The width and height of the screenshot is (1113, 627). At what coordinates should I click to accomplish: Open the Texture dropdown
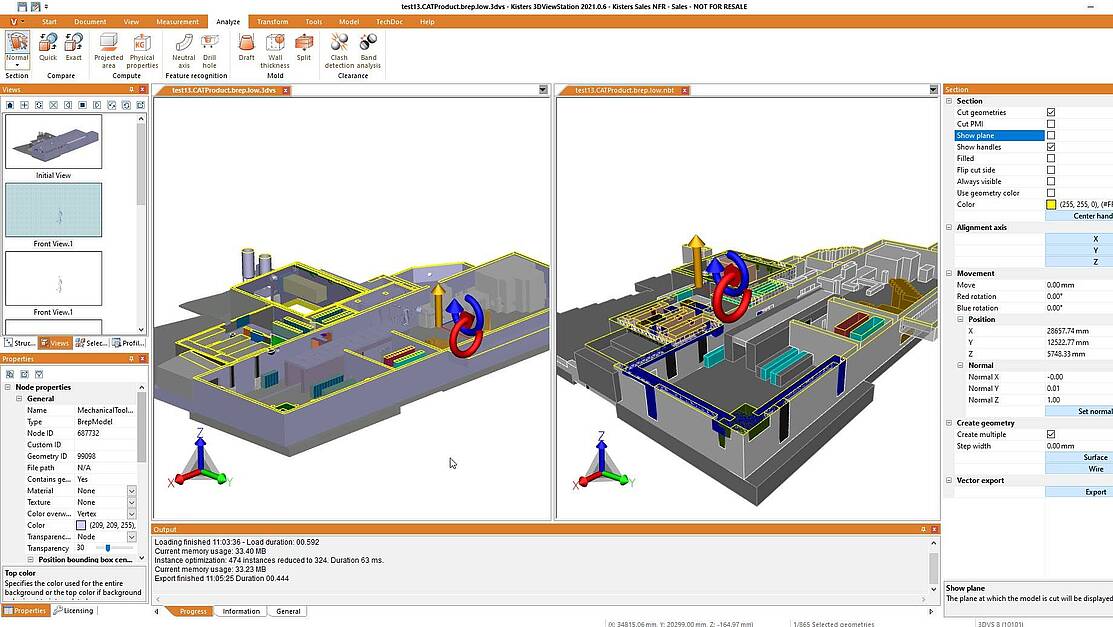coord(131,502)
